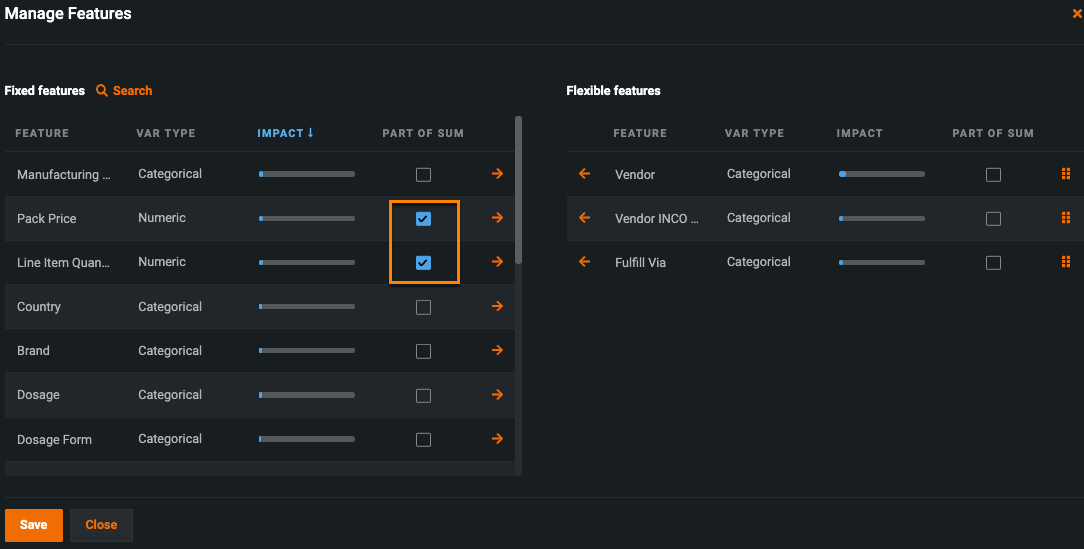Move Pack Price to flexible features
1084x549 pixels.
(x=497, y=218)
